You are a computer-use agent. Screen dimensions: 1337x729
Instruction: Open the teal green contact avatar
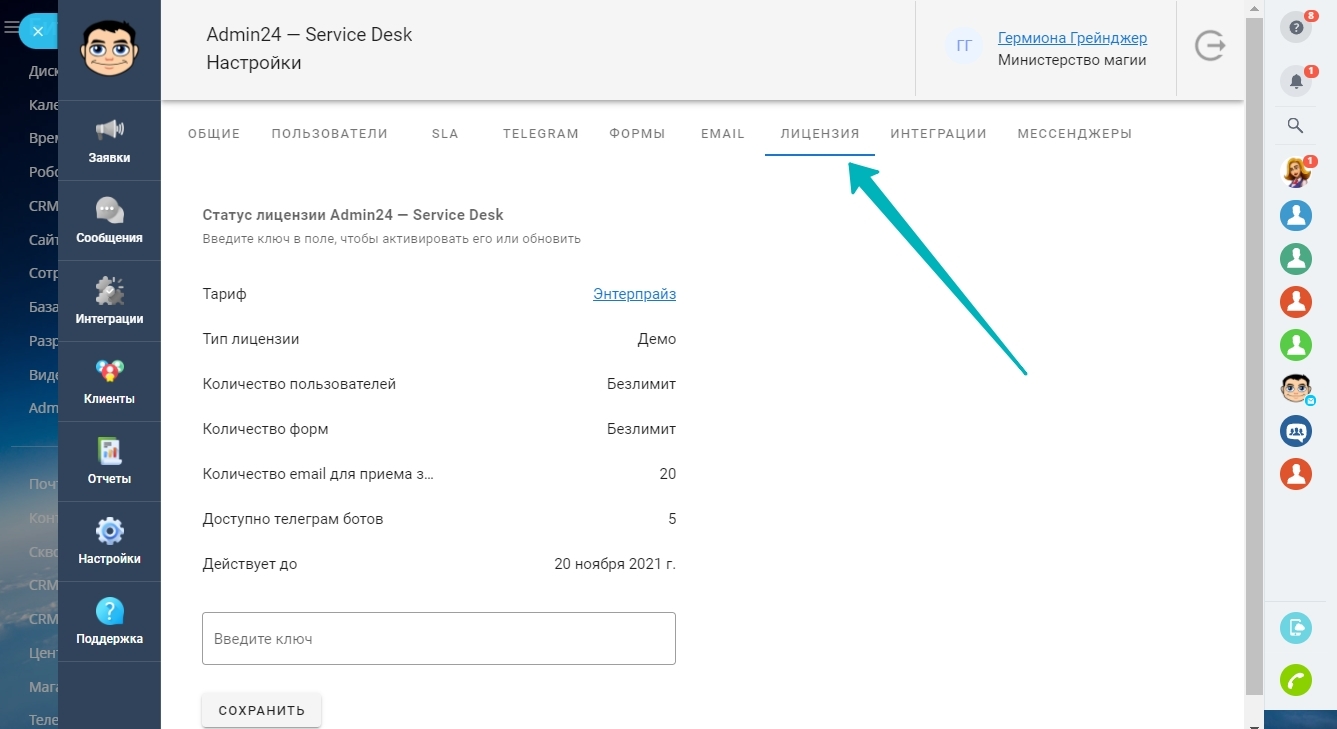(x=1296, y=259)
